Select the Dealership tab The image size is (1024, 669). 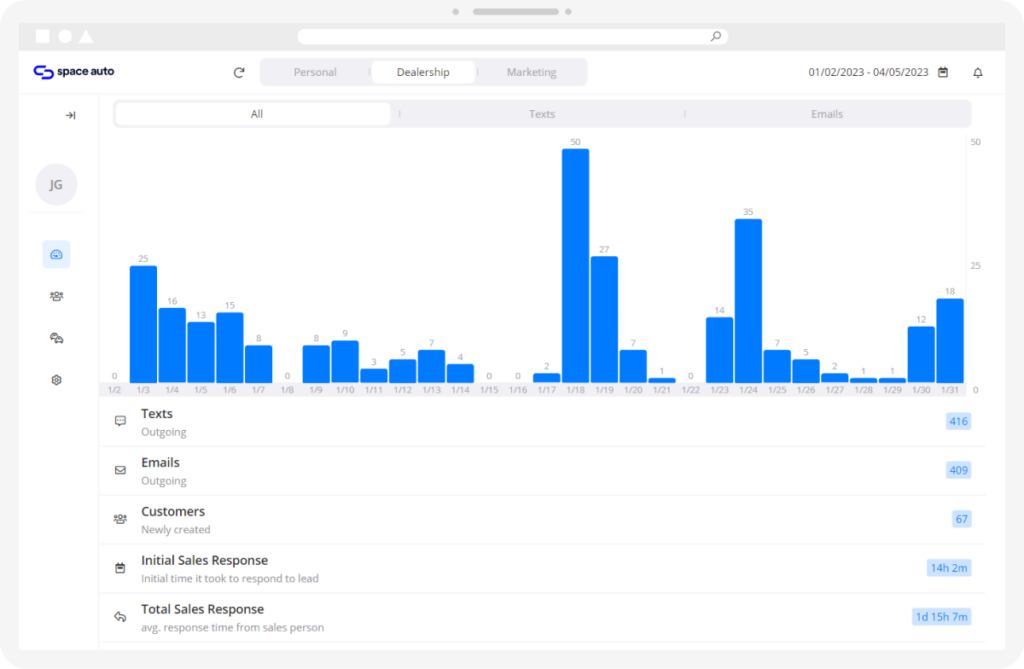(x=423, y=73)
